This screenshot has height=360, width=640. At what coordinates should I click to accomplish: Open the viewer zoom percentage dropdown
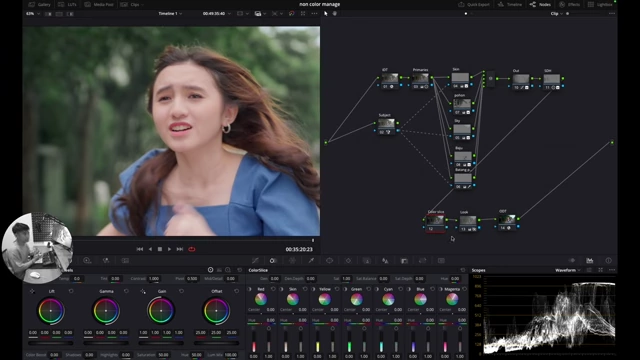(x=33, y=13)
